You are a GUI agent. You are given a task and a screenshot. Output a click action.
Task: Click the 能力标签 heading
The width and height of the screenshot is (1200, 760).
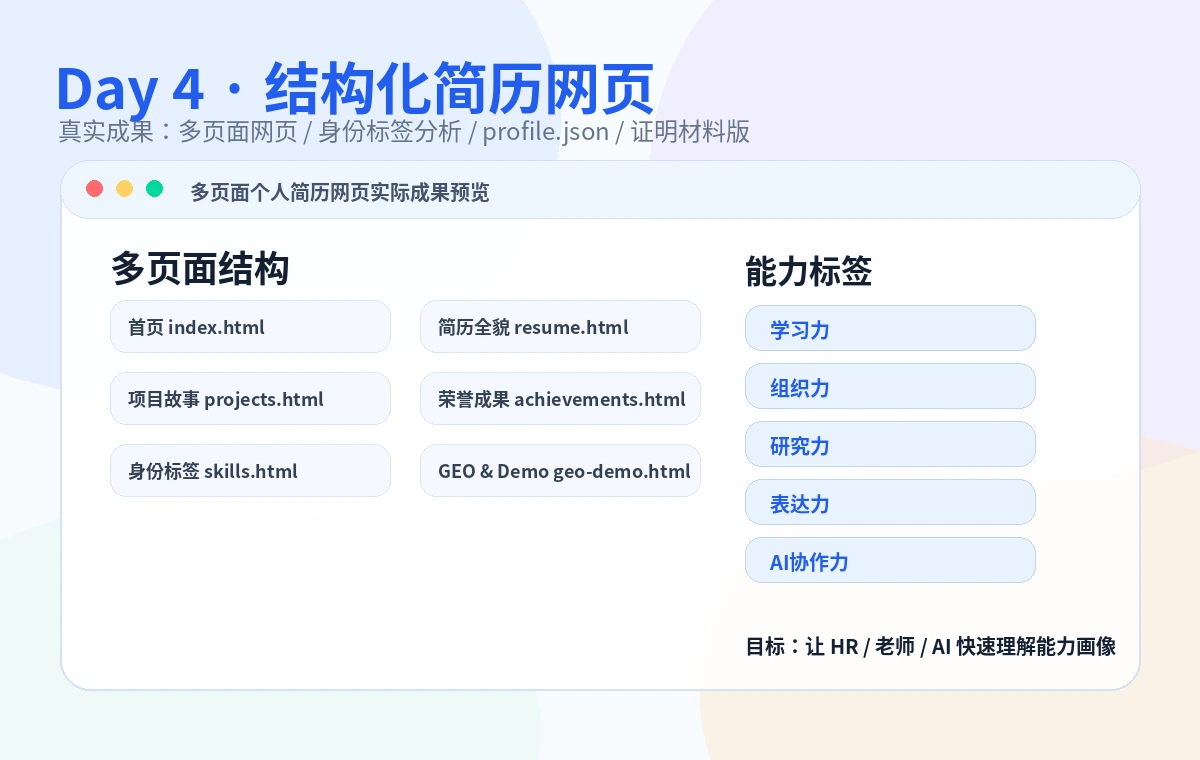[x=809, y=271]
